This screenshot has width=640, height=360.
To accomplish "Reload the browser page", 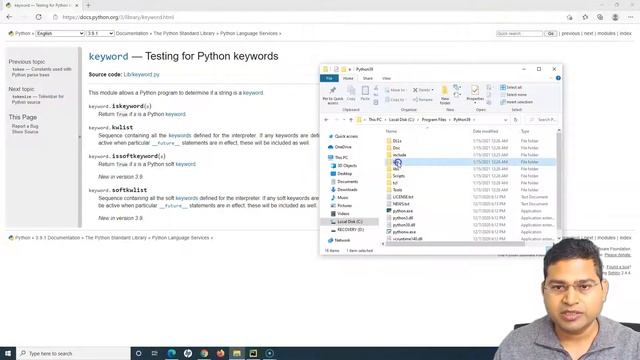I will [x=38, y=17].
